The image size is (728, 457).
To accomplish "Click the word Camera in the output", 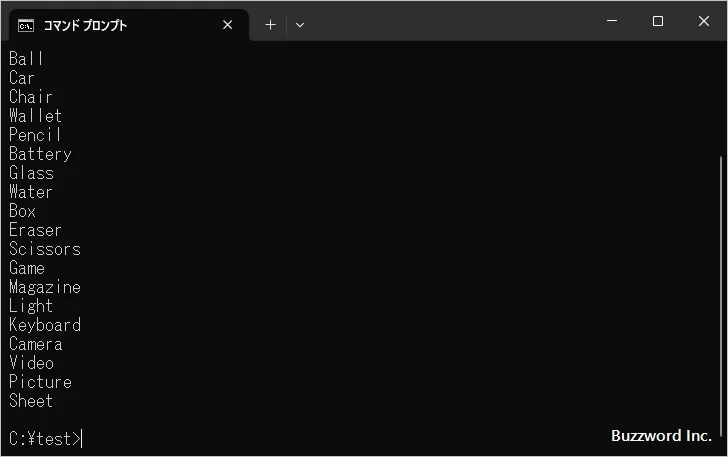I will coord(36,344).
